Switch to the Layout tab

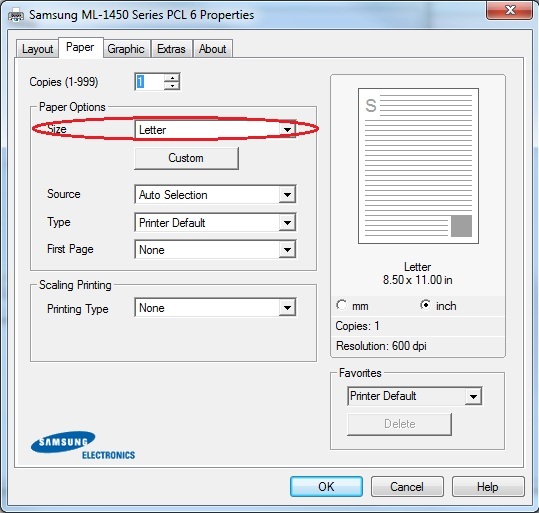coord(37,49)
